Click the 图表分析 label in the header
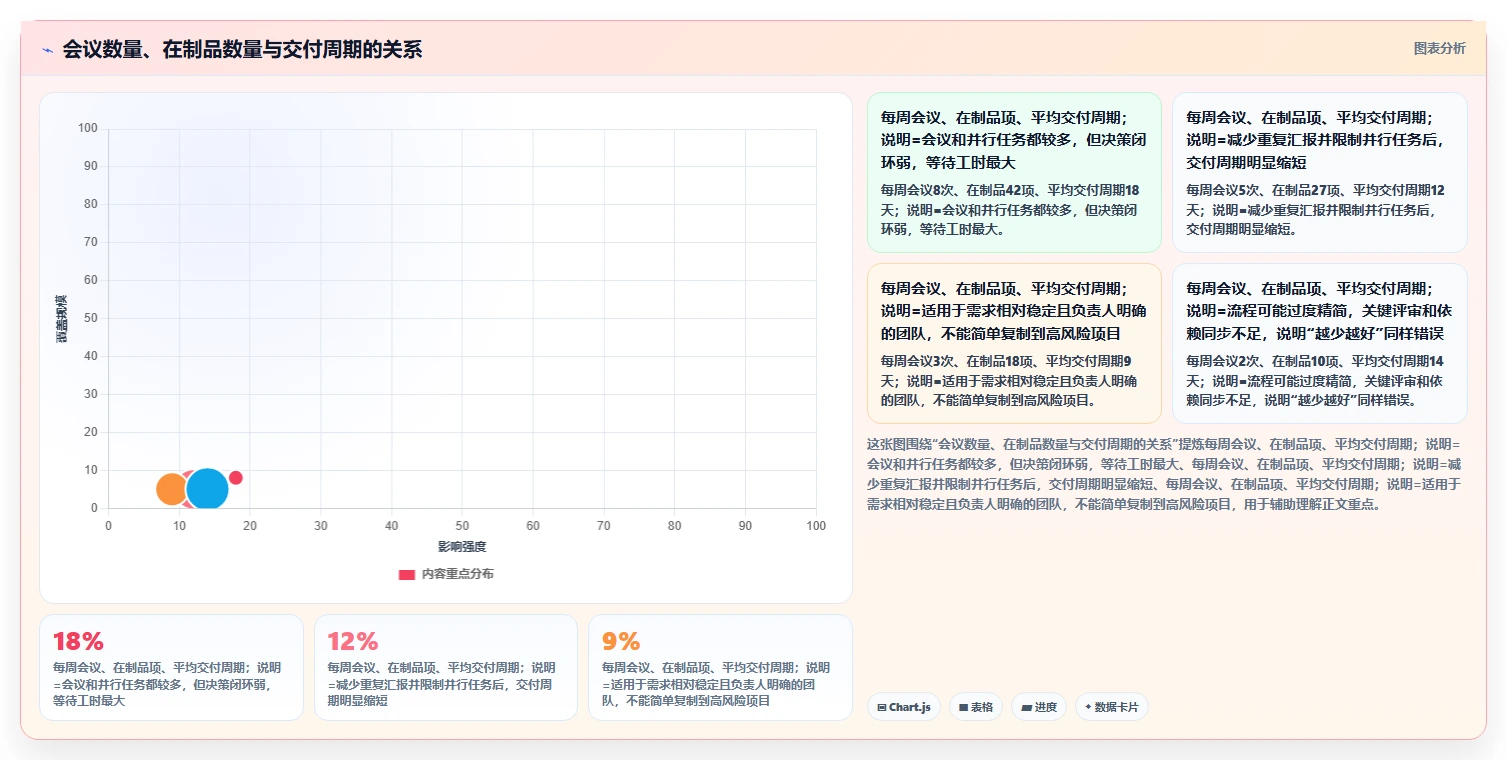The width and height of the screenshot is (1507, 760). [x=1440, y=48]
